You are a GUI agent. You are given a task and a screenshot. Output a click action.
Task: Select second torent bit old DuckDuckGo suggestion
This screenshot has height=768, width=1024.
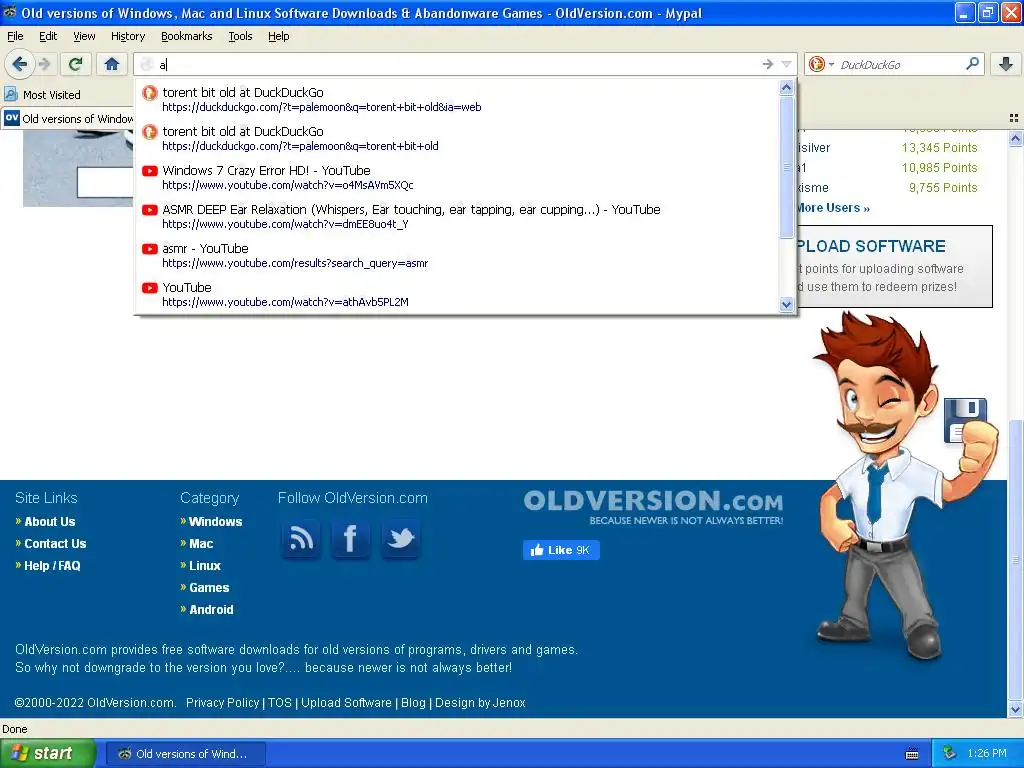click(x=457, y=138)
